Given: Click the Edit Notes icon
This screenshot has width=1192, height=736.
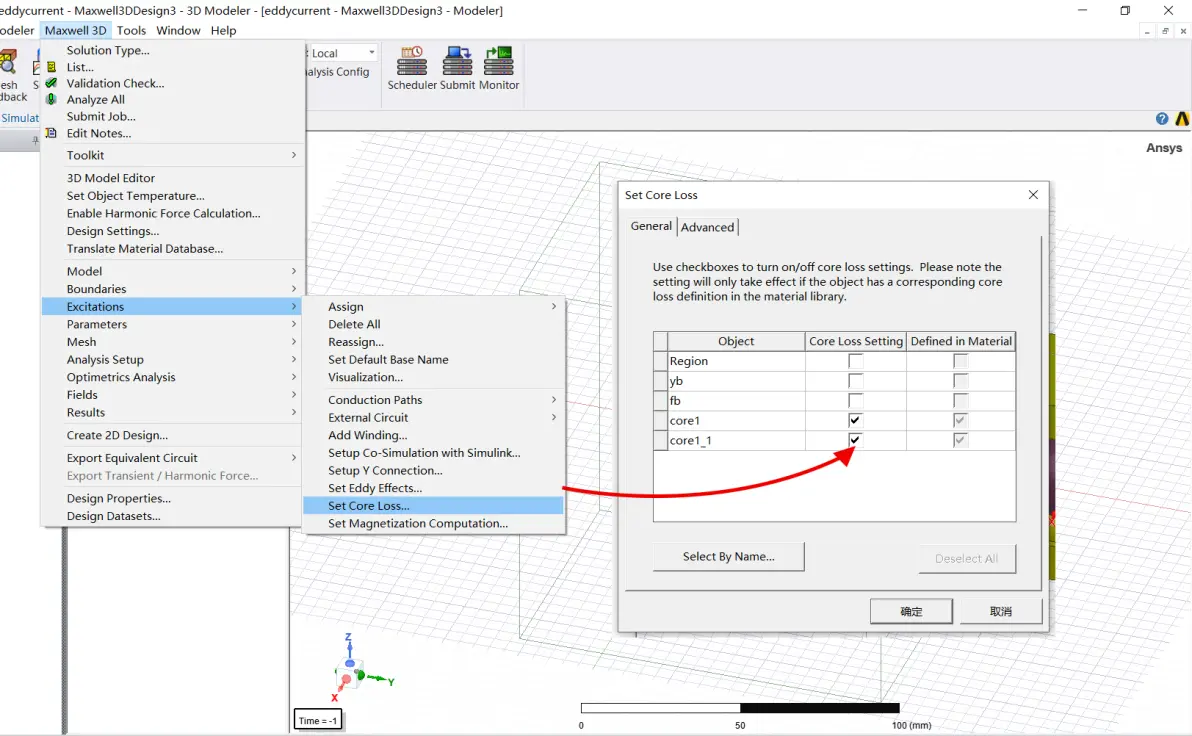Looking at the screenshot, I should (51, 133).
